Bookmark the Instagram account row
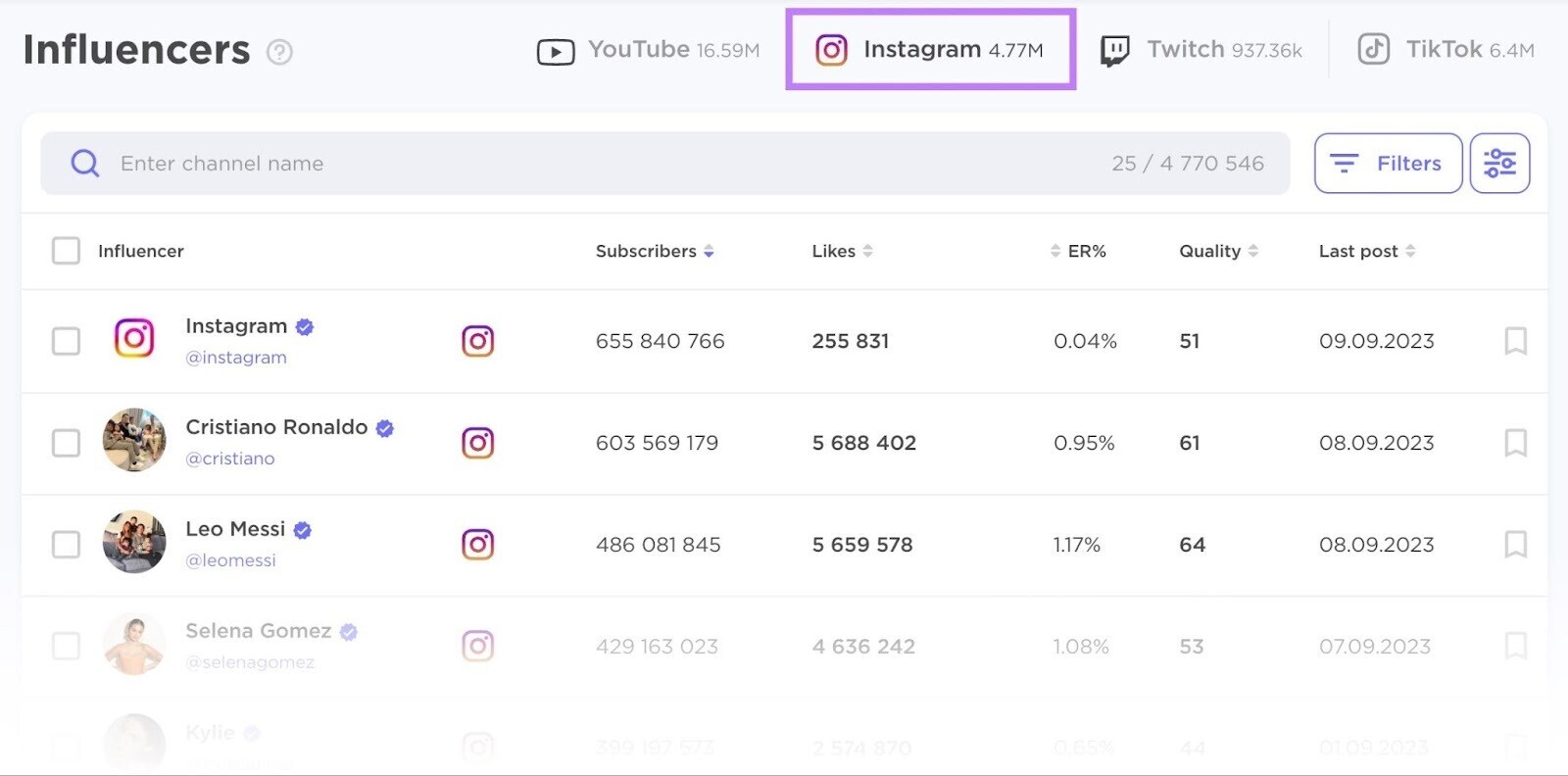This screenshot has width=1568, height=776. 1515,341
